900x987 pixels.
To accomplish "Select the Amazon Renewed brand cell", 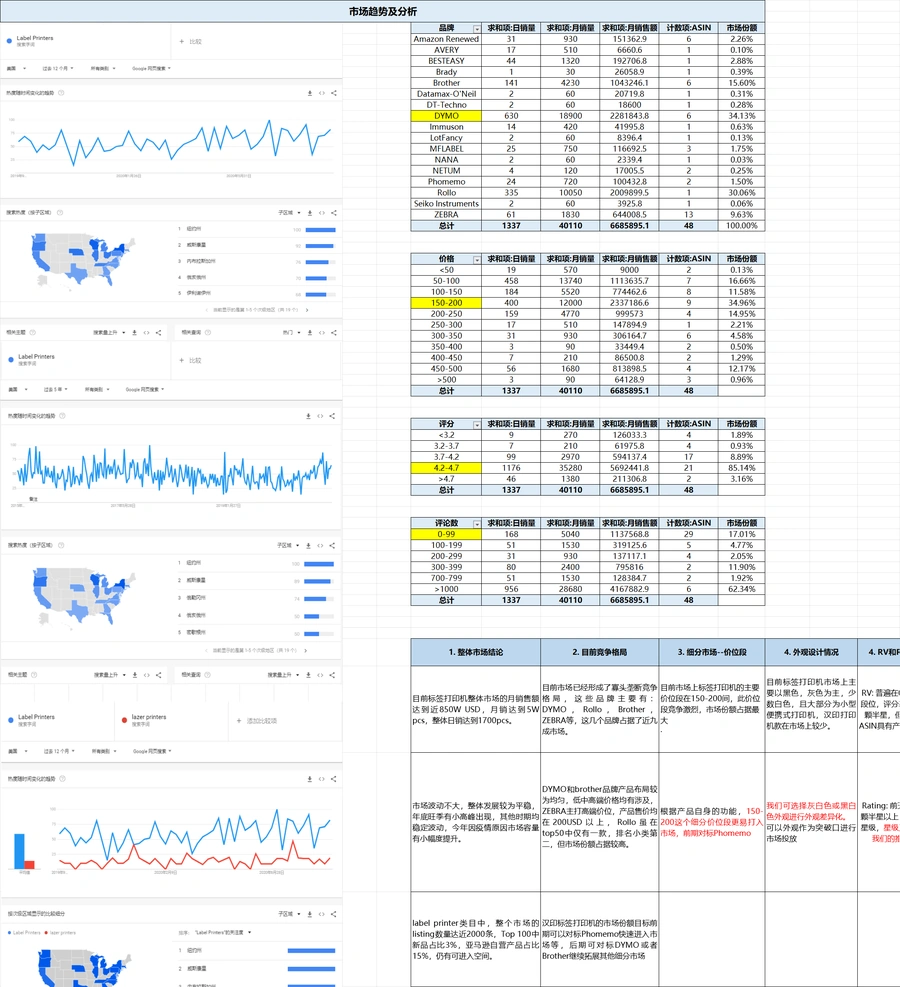I will [x=446, y=39].
